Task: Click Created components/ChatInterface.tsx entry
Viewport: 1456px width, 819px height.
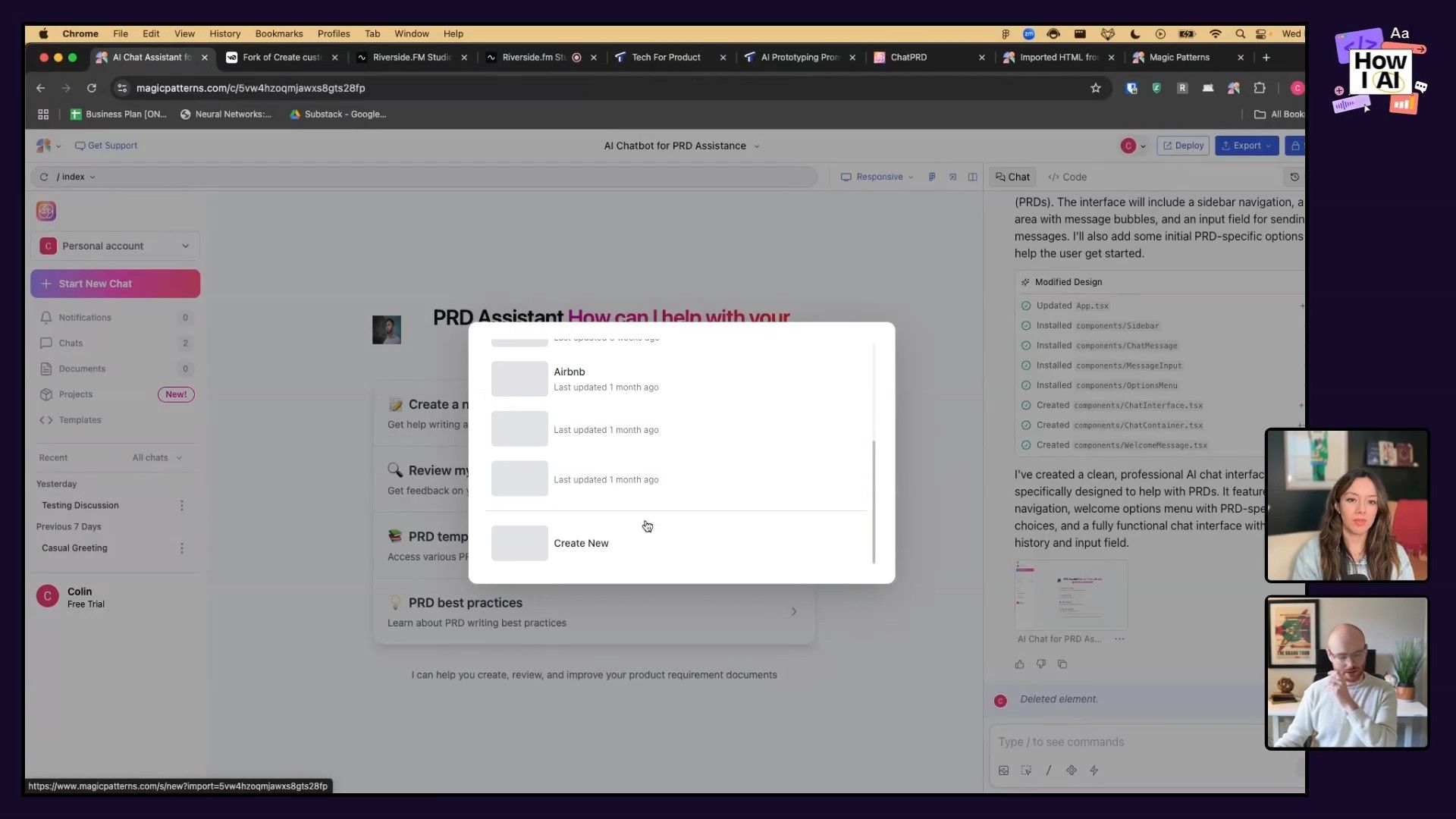Action: coord(1119,406)
